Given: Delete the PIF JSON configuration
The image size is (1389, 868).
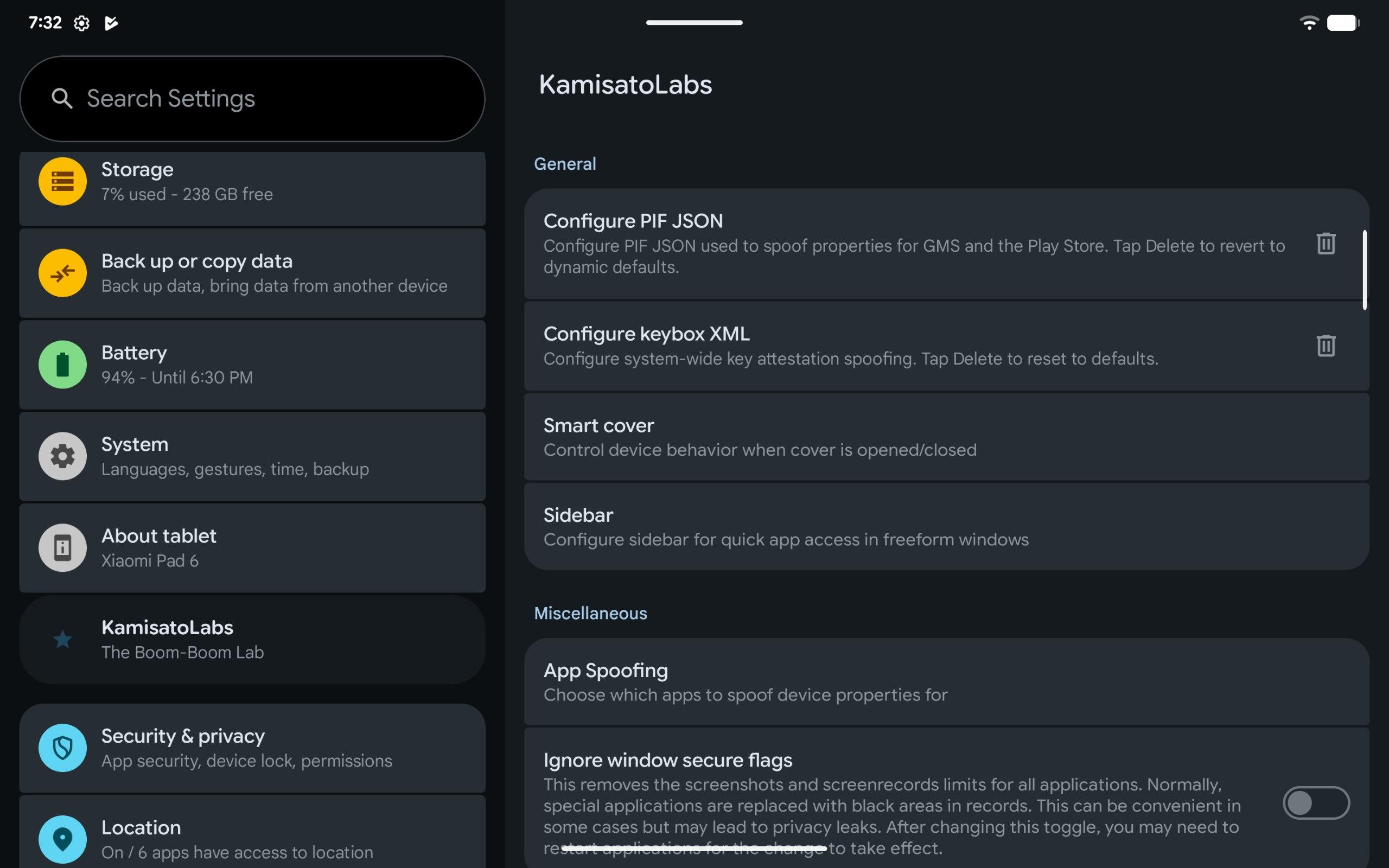Looking at the screenshot, I should 1326,244.
